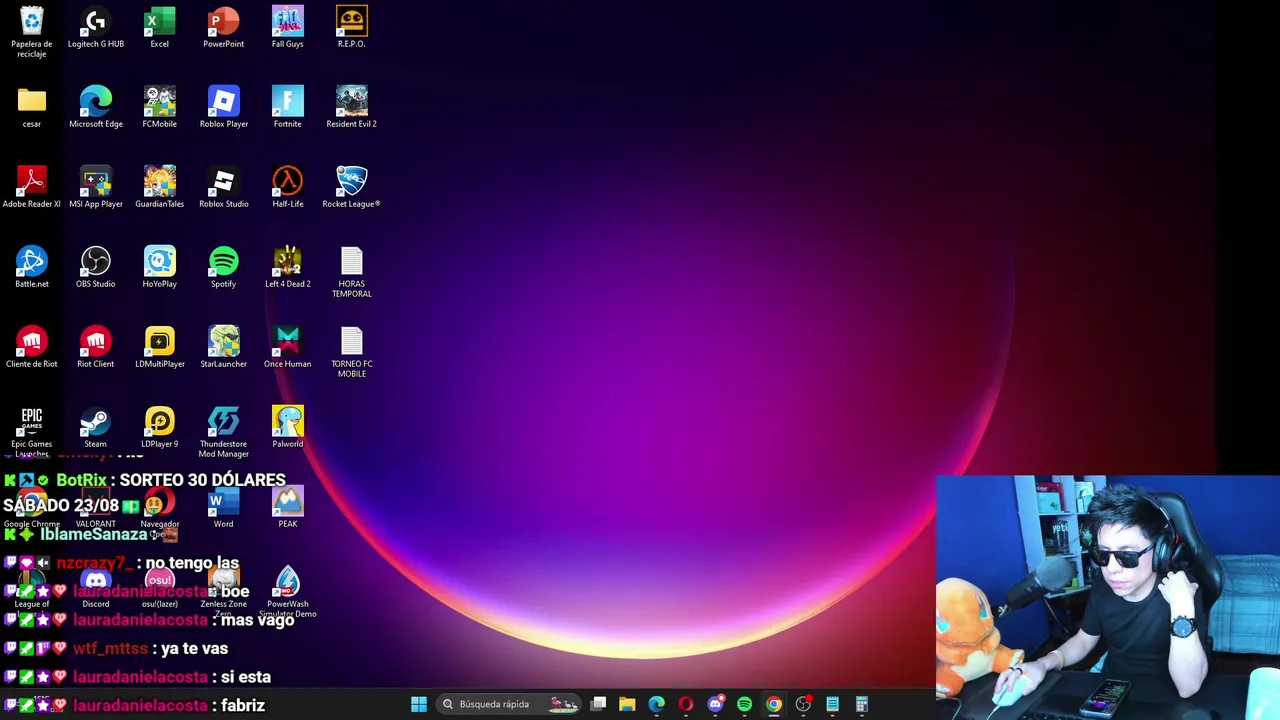Launch Logitech G HUB shortcut
Screen dimensions: 1280x720
96,28
